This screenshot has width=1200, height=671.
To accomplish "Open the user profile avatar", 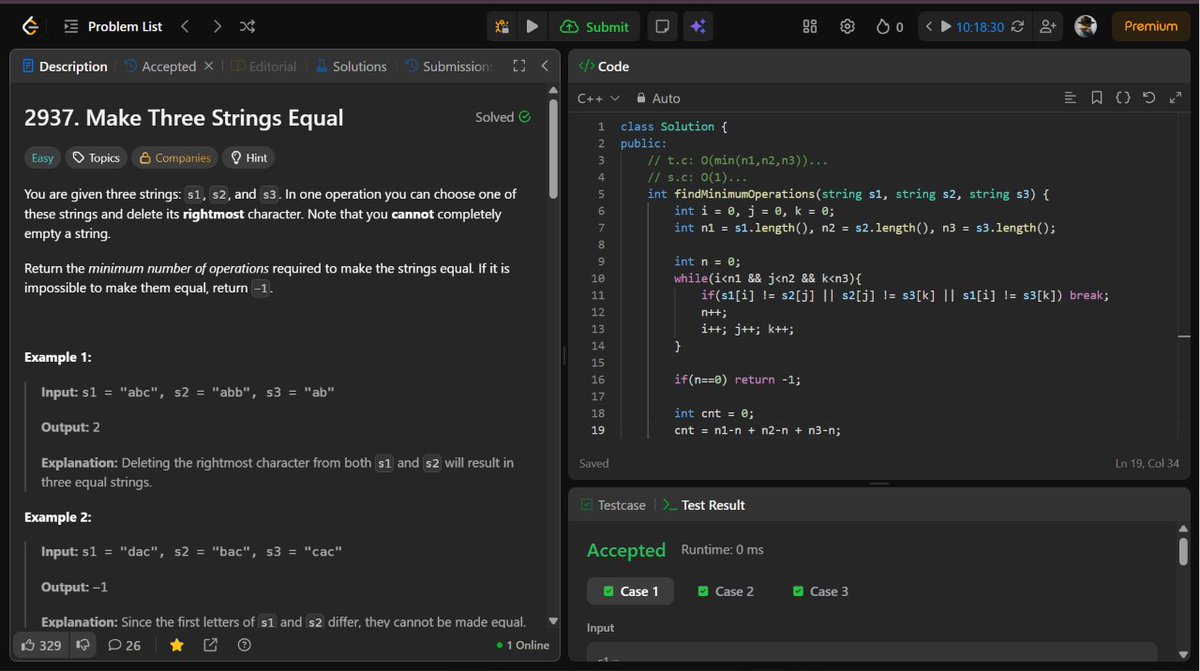I will coord(1086,27).
